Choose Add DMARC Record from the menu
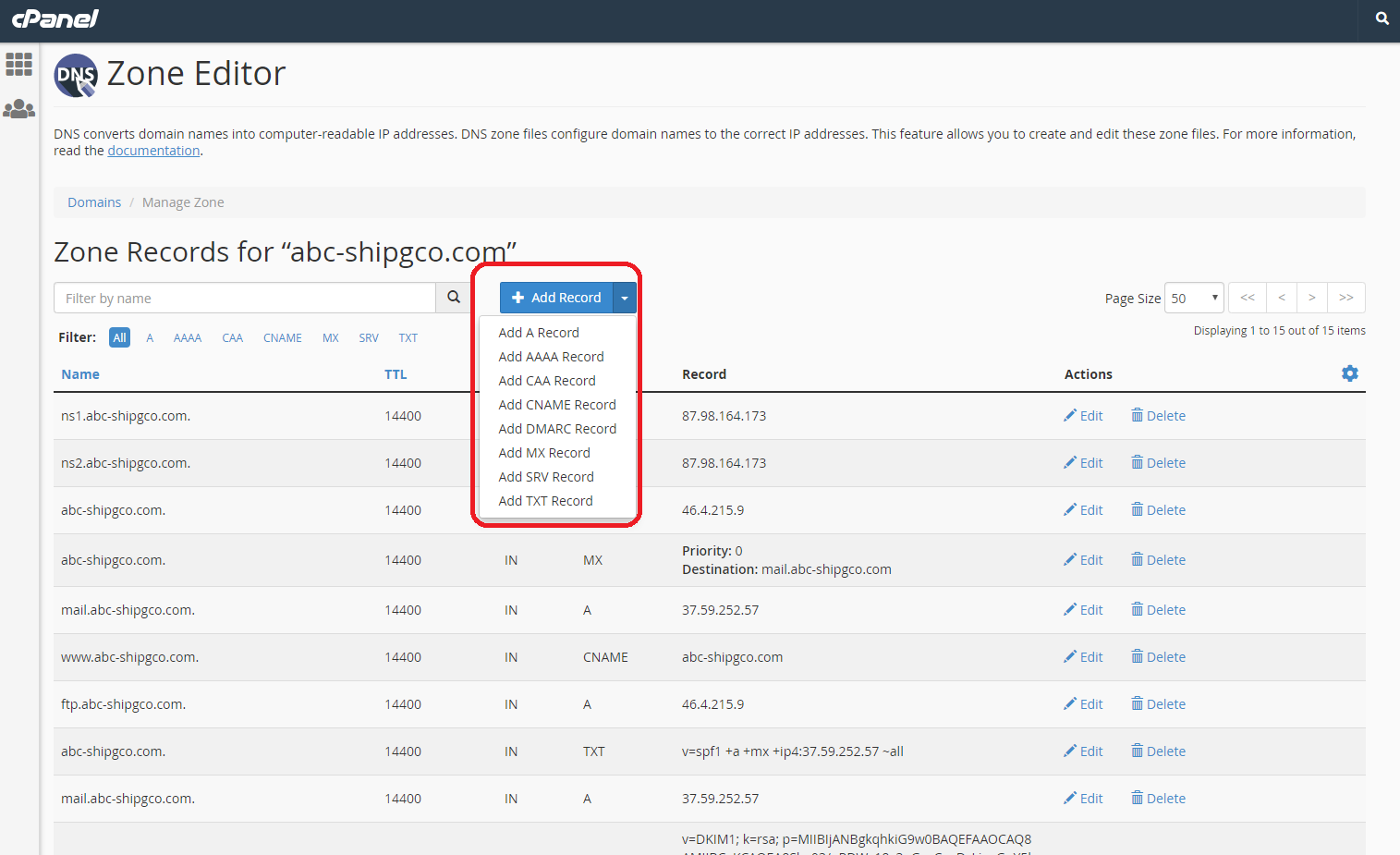This screenshot has width=1400, height=855. pos(557,429)
